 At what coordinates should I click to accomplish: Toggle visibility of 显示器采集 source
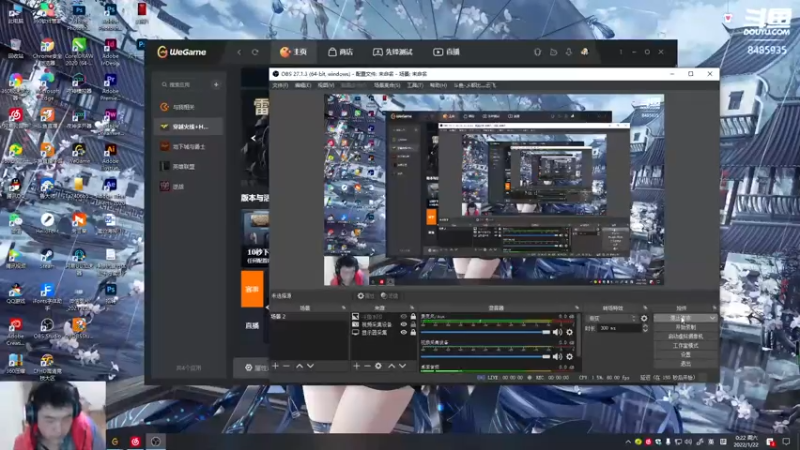click(x=404, y=332)
